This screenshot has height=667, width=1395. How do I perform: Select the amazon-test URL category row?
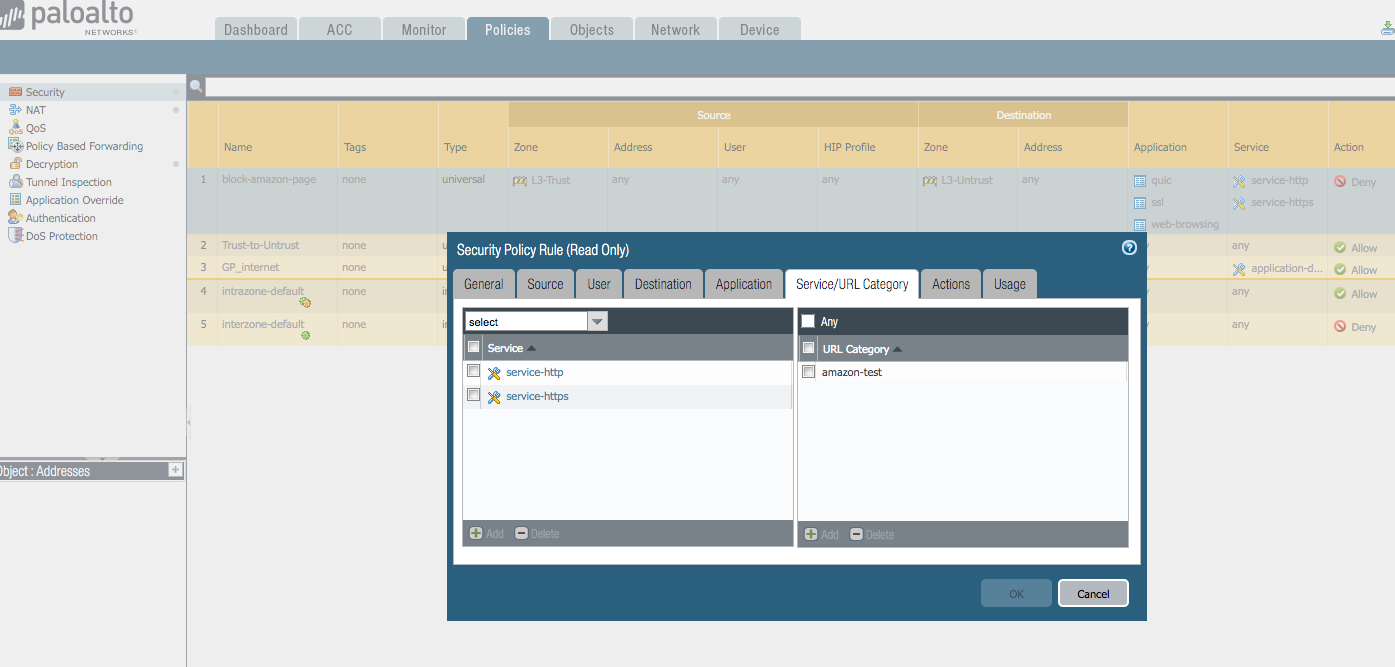point(962,372)
